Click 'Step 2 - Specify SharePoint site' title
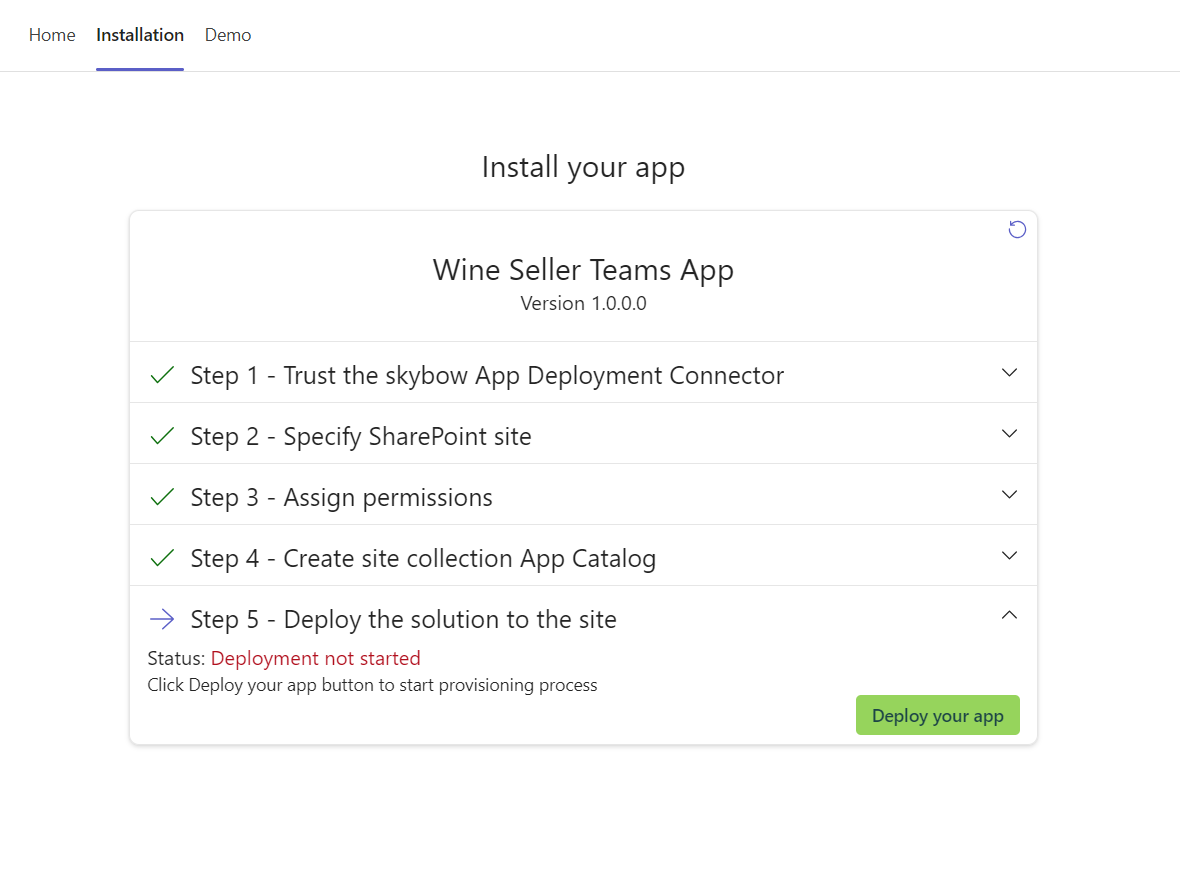1180x879 pixels. [x=360, y=436]
